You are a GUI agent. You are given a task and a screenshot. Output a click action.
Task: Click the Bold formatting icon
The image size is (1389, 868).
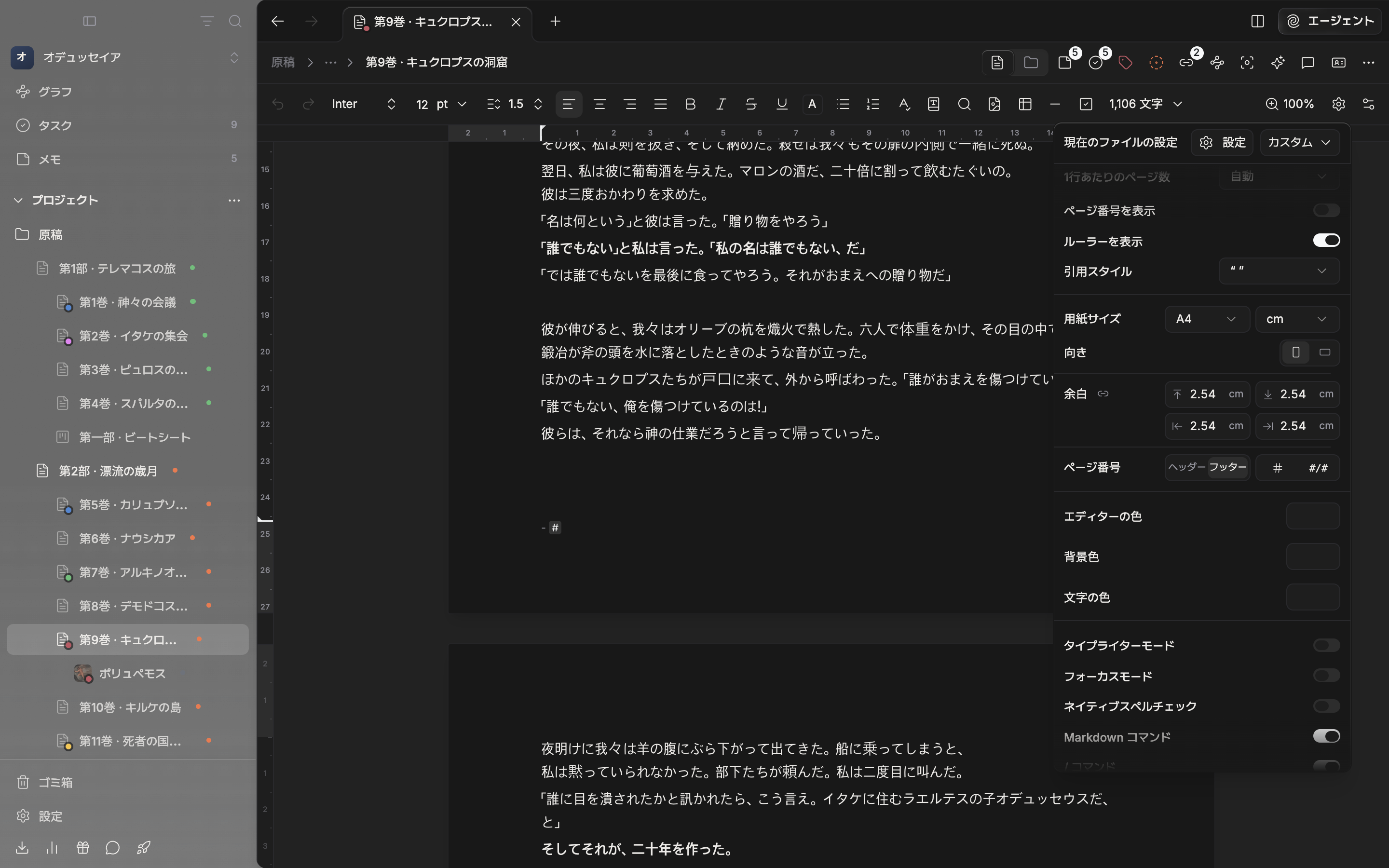click(691, 104)
